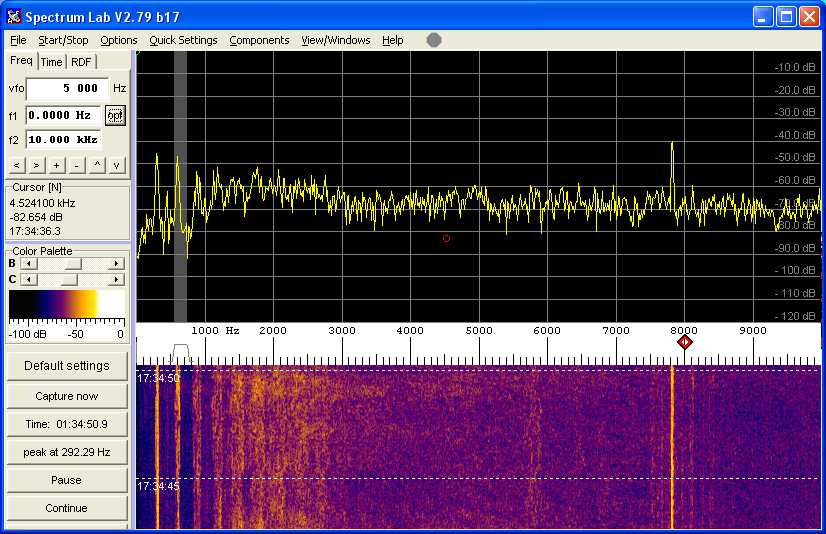
Task: Click the gray status indicator circle in menu bar
Action: pyautogui.click(x=434, y=40)
